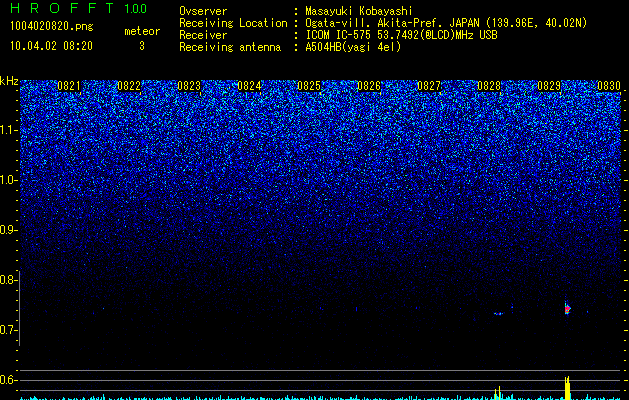Click the kHz axis unit label

pos(9,81)
